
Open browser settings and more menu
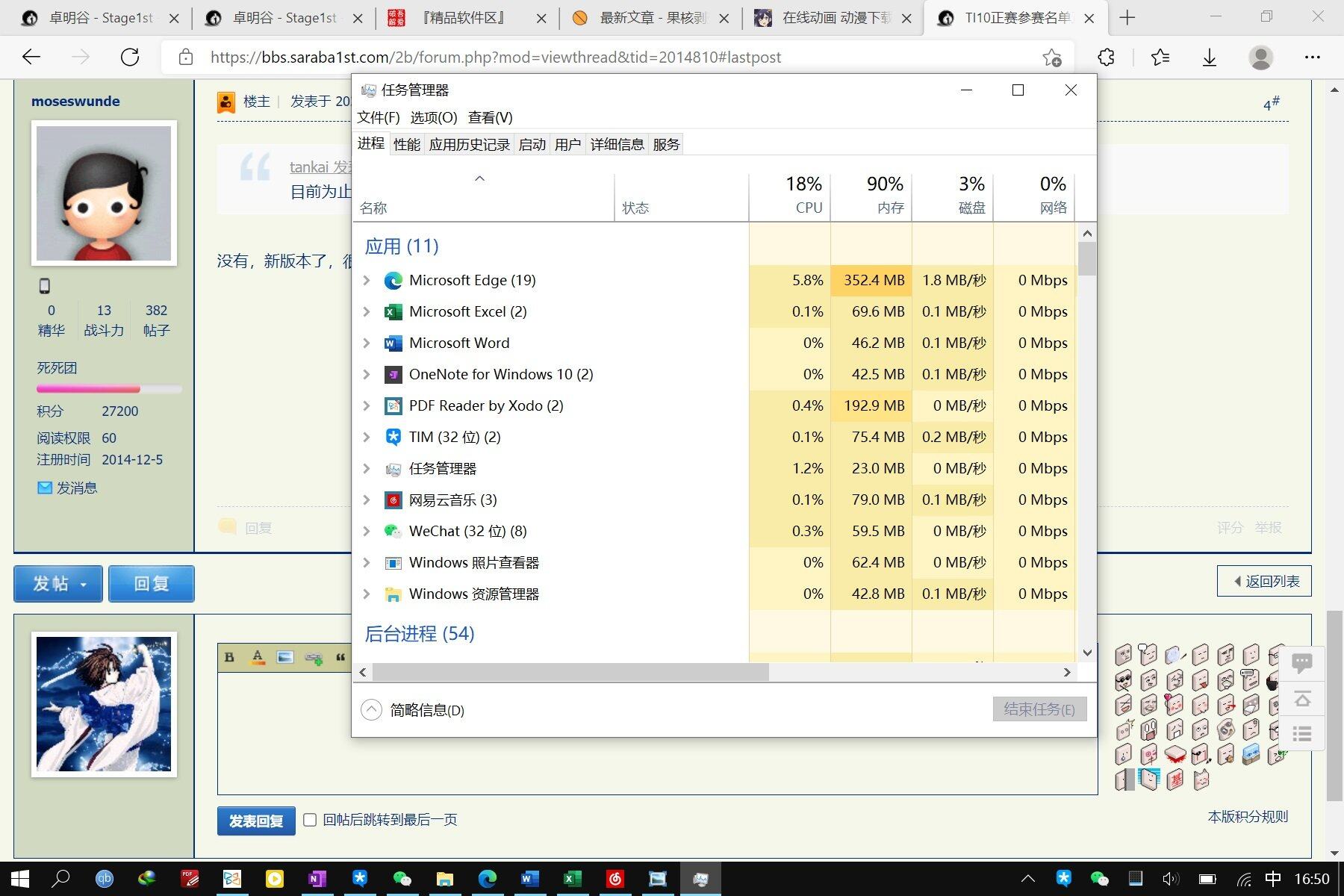pyautogui.click(x=1312, y=57)
